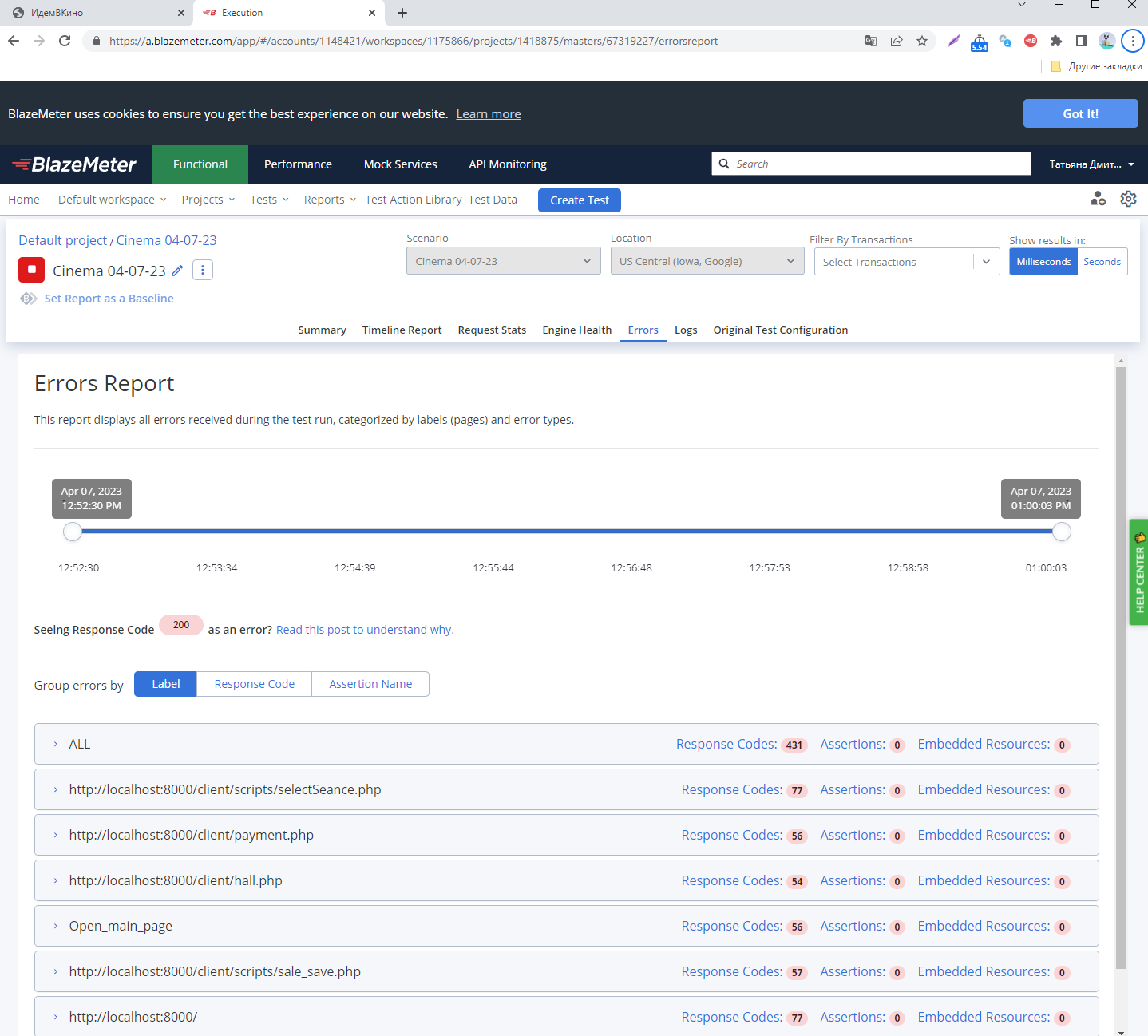Click the Create Test button
The image size is (1148, 1036).
[579, 200]
